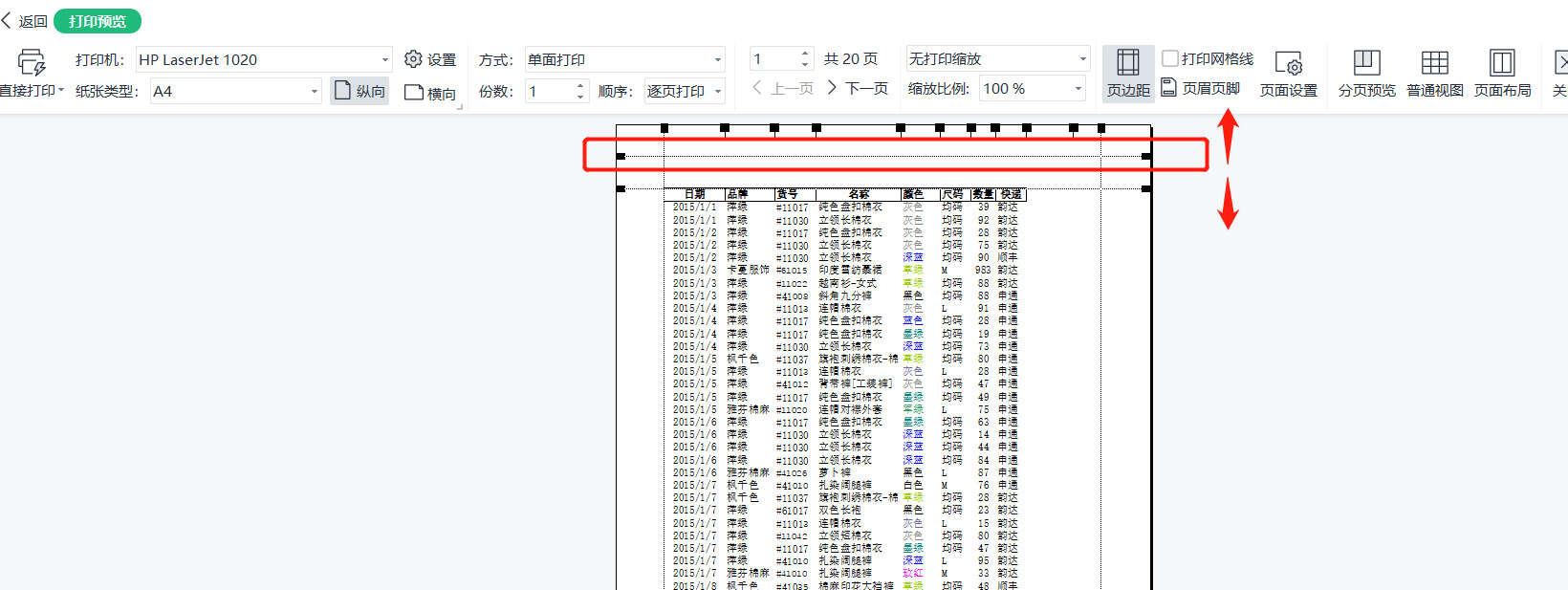Switch to 分页预览 page break preview
This screenshot has width=1568, height=590.
[1366, 73]
